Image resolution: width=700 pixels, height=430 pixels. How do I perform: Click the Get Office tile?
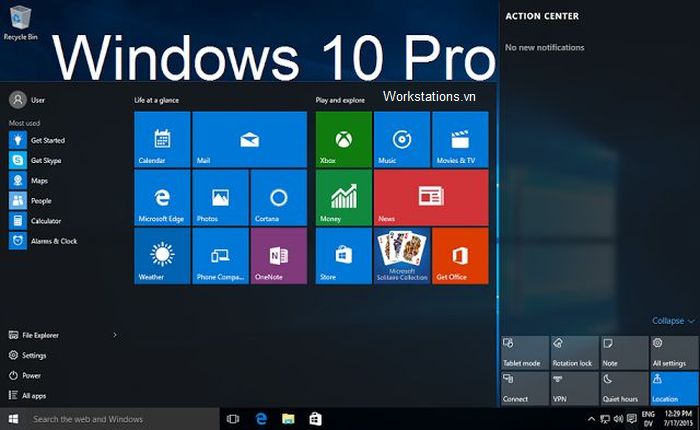[460, 256]
